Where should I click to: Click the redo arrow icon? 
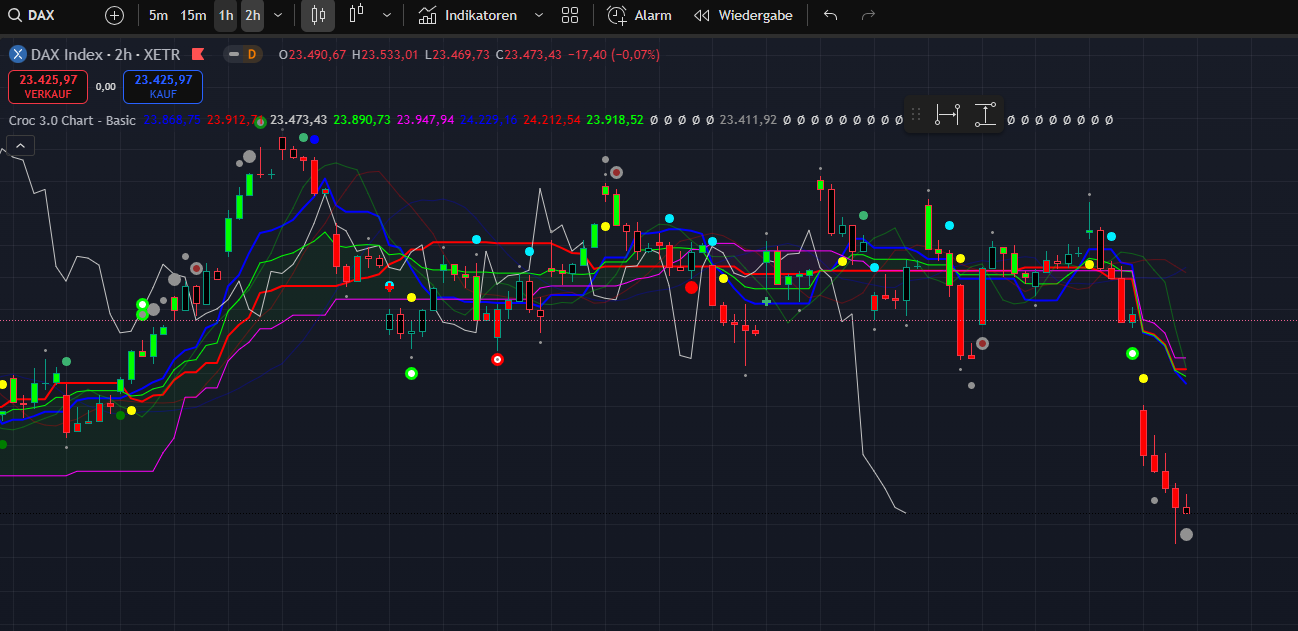tap(868, 16)
